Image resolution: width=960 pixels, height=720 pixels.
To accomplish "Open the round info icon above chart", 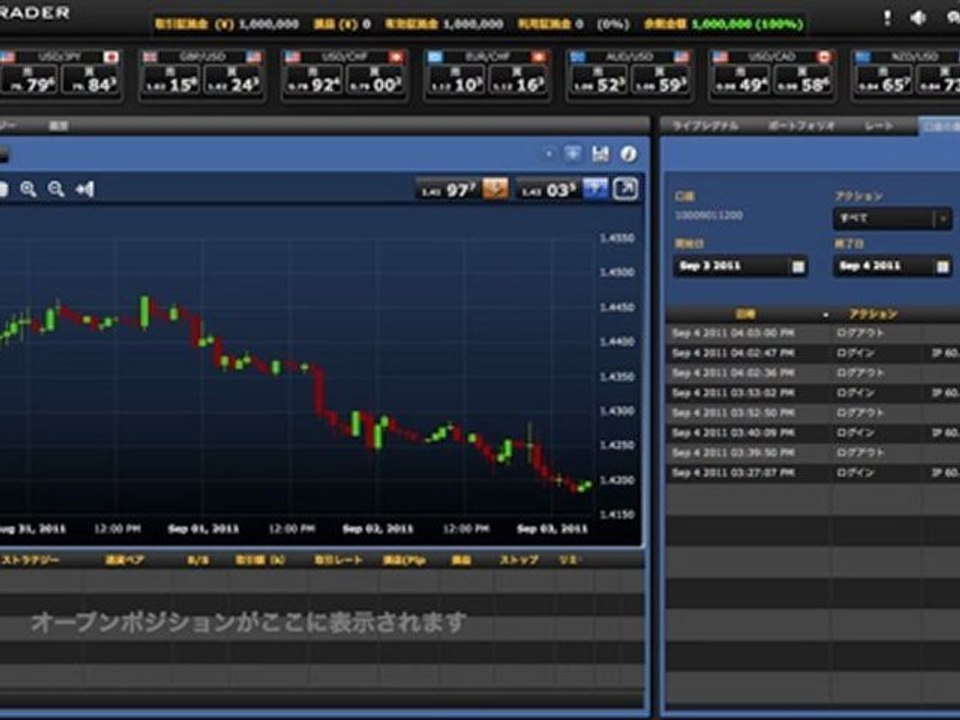I will click(629, 154).
